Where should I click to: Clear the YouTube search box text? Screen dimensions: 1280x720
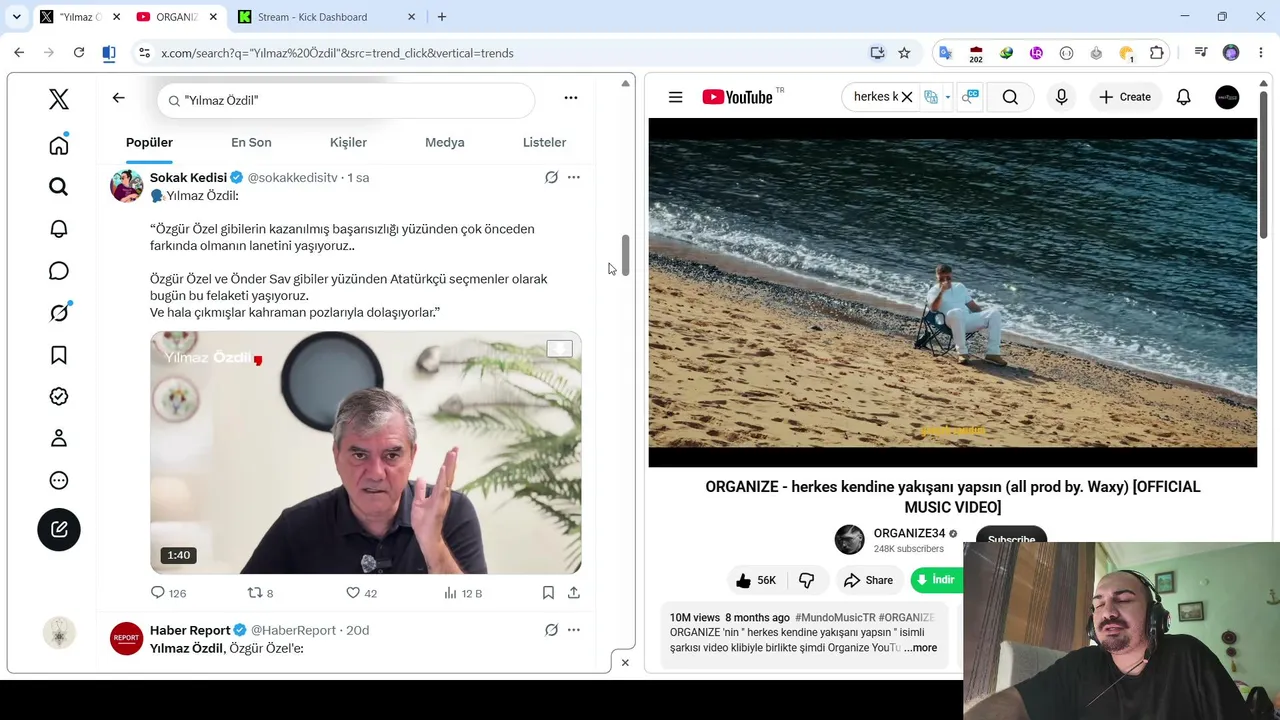point(907,97)
